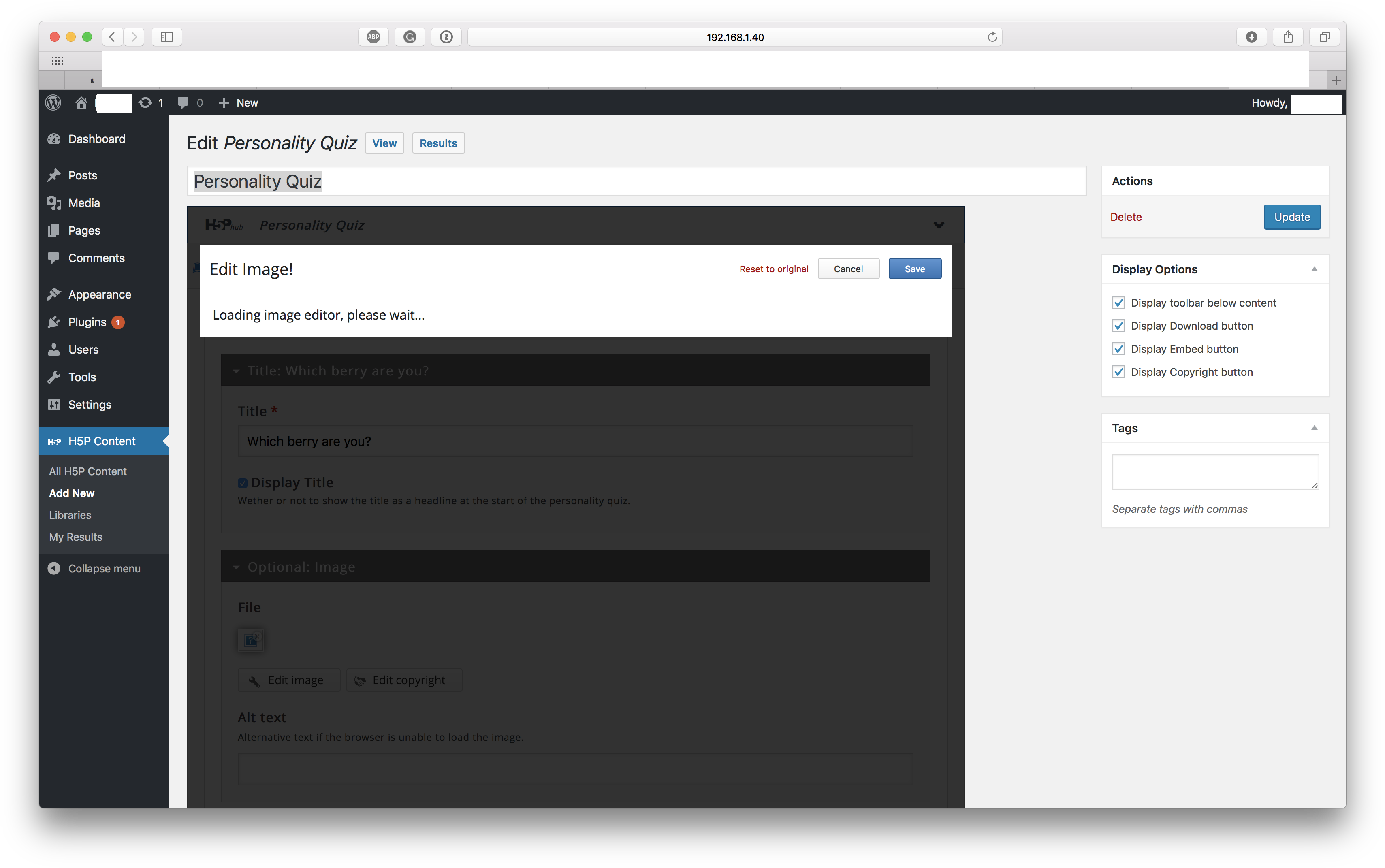This screenshot has height=868, width=1385.
Task: Uncheck Display toolbar below content
Action: [x=1118, y=303]
